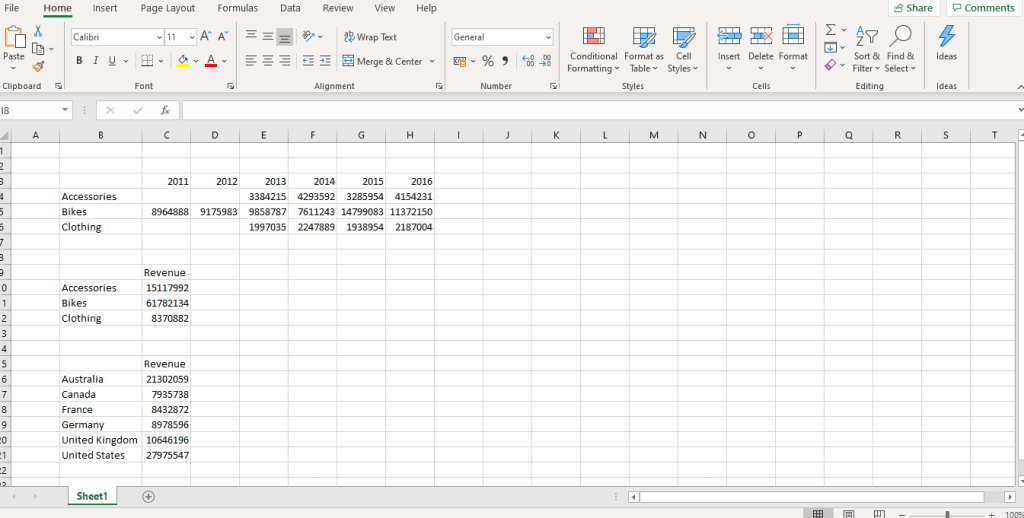Add a new sheet with plus icon
Image resolution: width=1024 pixels, height=518 pixels.
tap(148, 496)
